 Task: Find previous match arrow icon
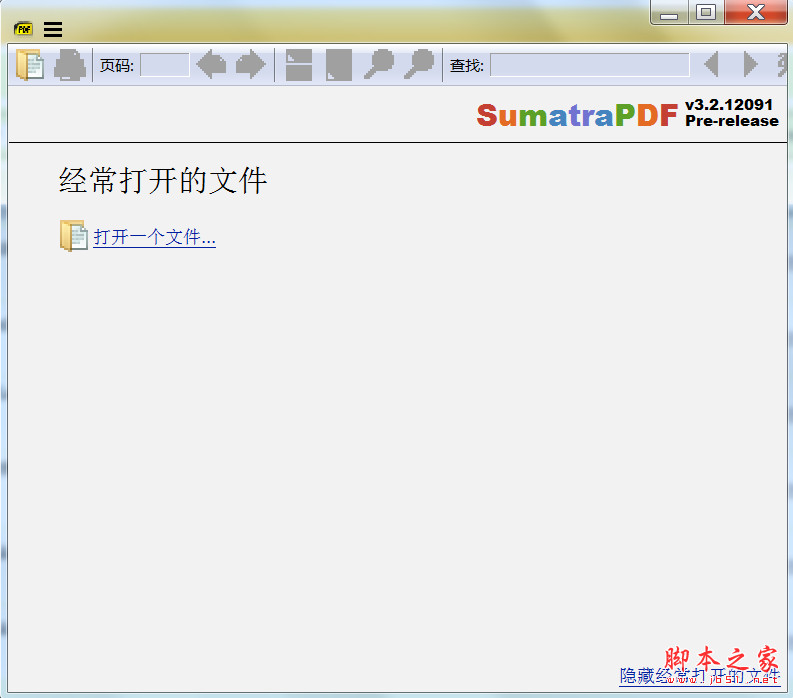click(x=712, y=65)
